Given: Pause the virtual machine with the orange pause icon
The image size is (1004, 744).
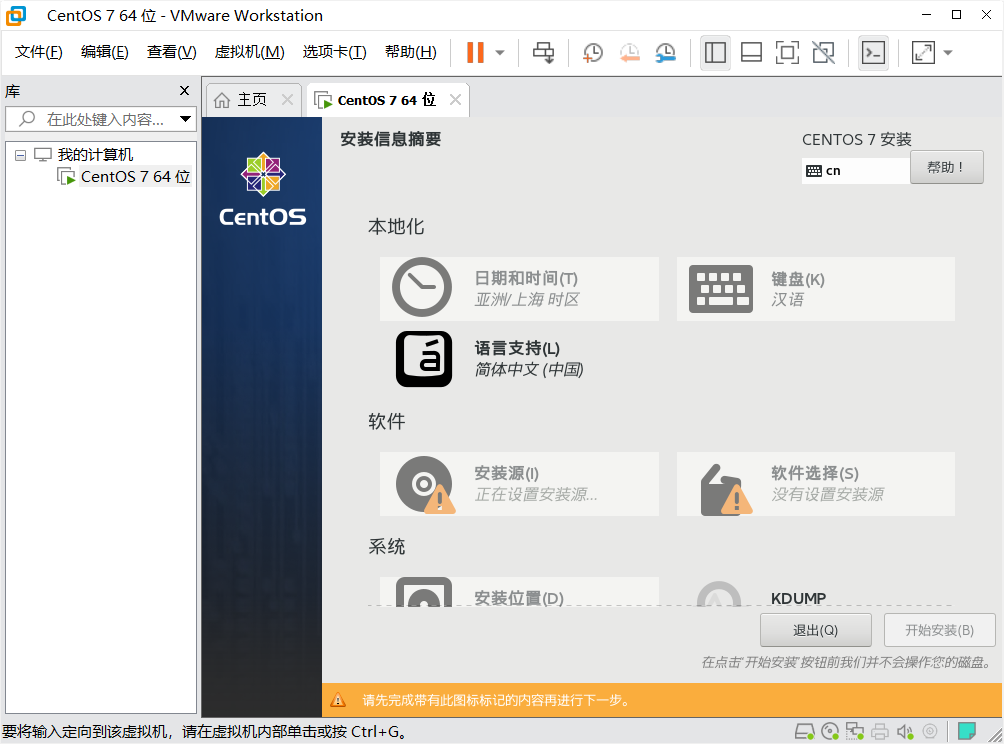Looking at the screenshot, I should click(475, 53).
